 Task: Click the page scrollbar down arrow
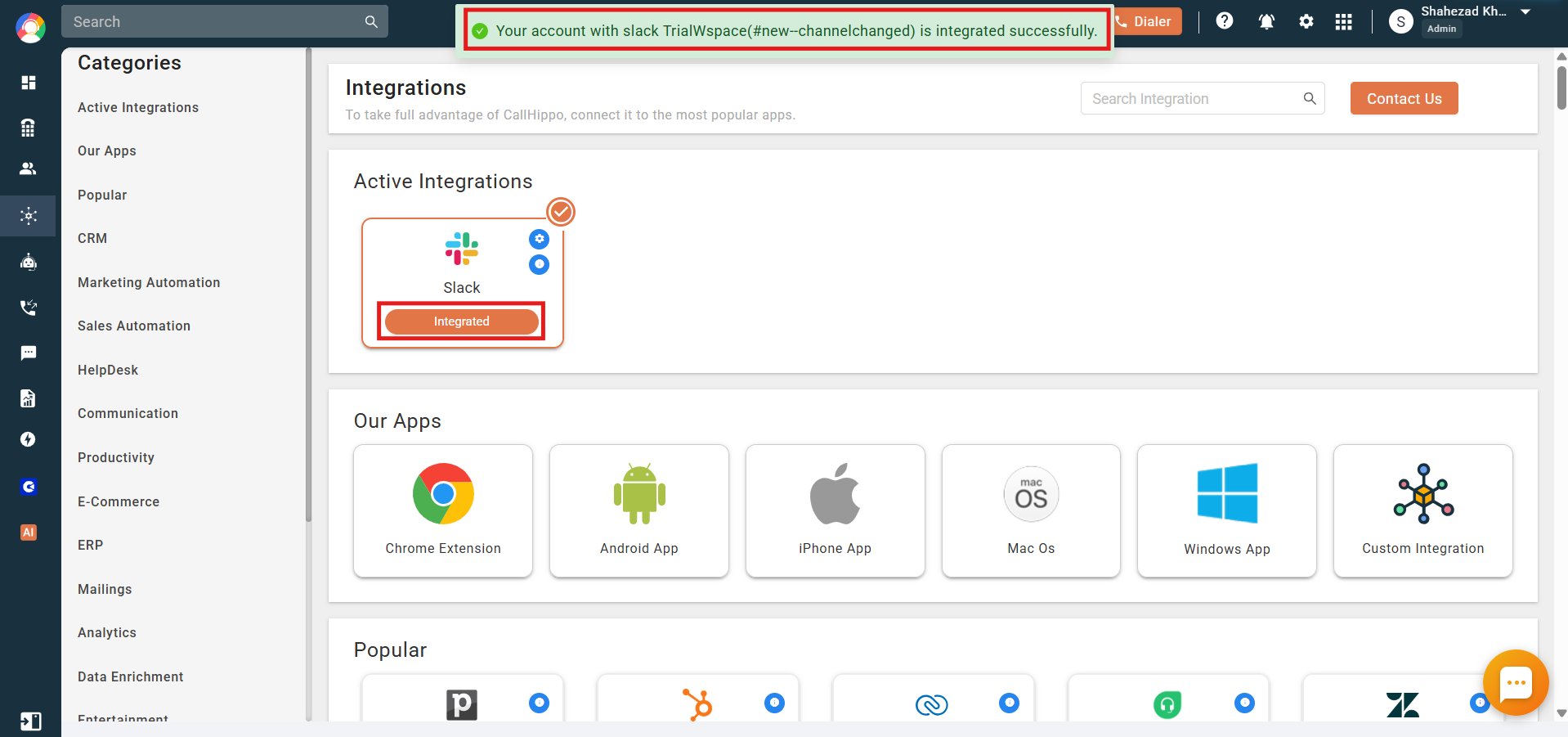(1561, 713)
